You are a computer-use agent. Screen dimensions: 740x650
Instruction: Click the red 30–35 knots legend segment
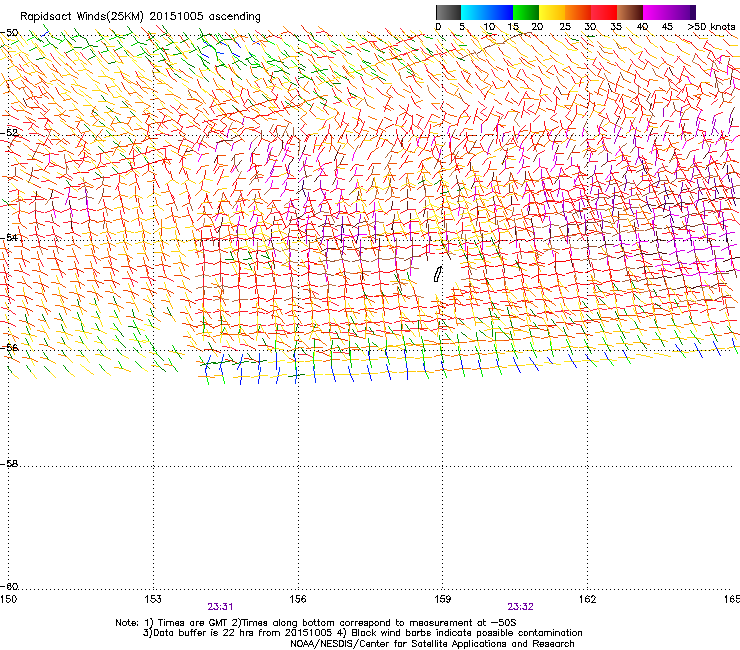[x=604, y=12]
